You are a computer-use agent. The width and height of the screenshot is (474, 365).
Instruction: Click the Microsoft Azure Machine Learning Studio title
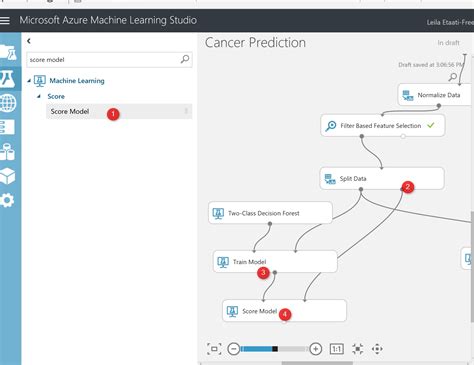click(108, 20)
